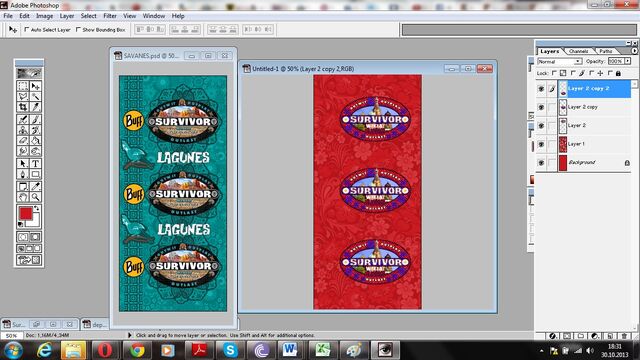Hide the Layer 1 layer visibility
The width and height of the screenshot is (640, 360).
point(541,144)
